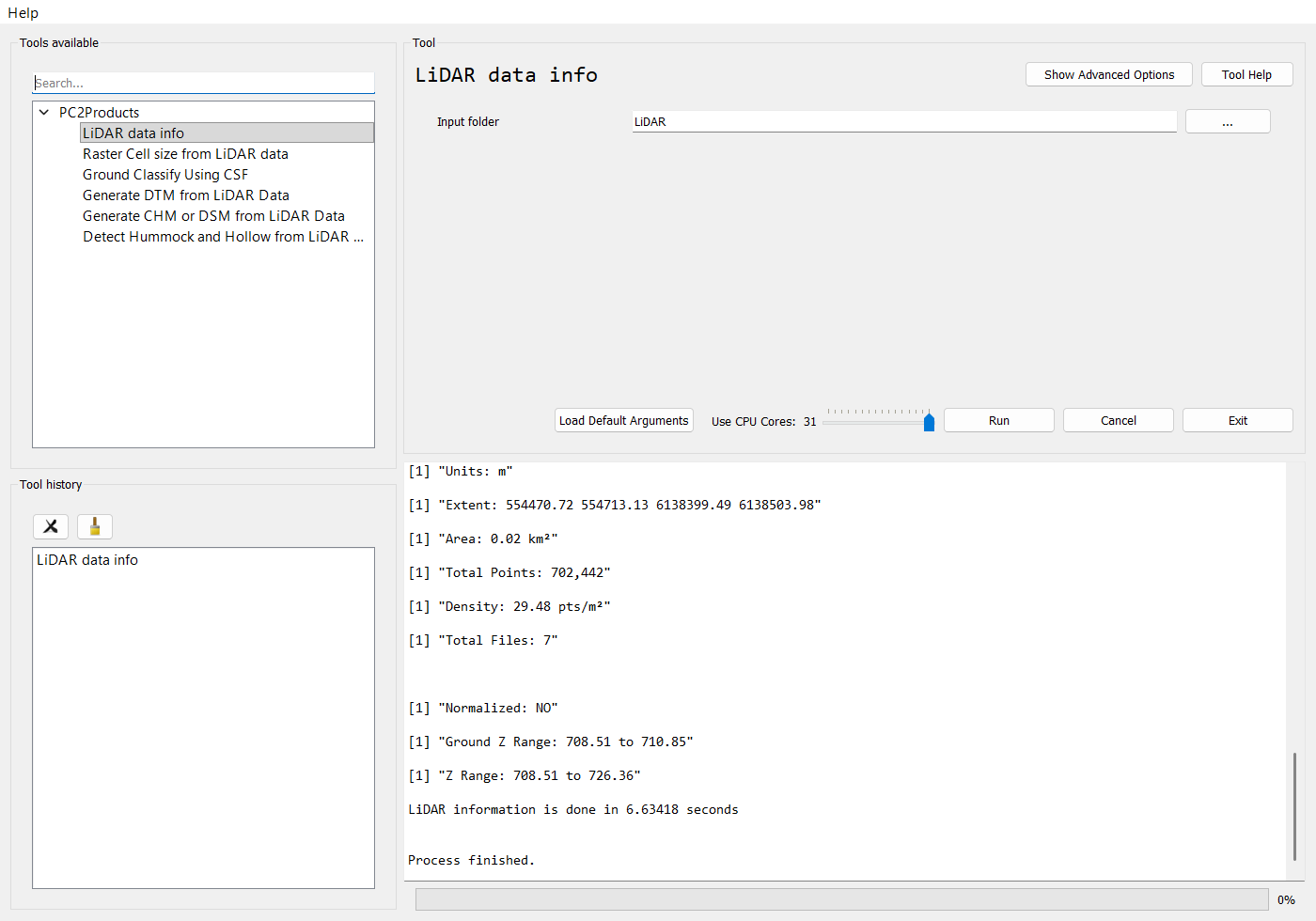Select Detect Hummock and Hollow tool
This screenshot has width=1316, height=921.
point(223,236)
